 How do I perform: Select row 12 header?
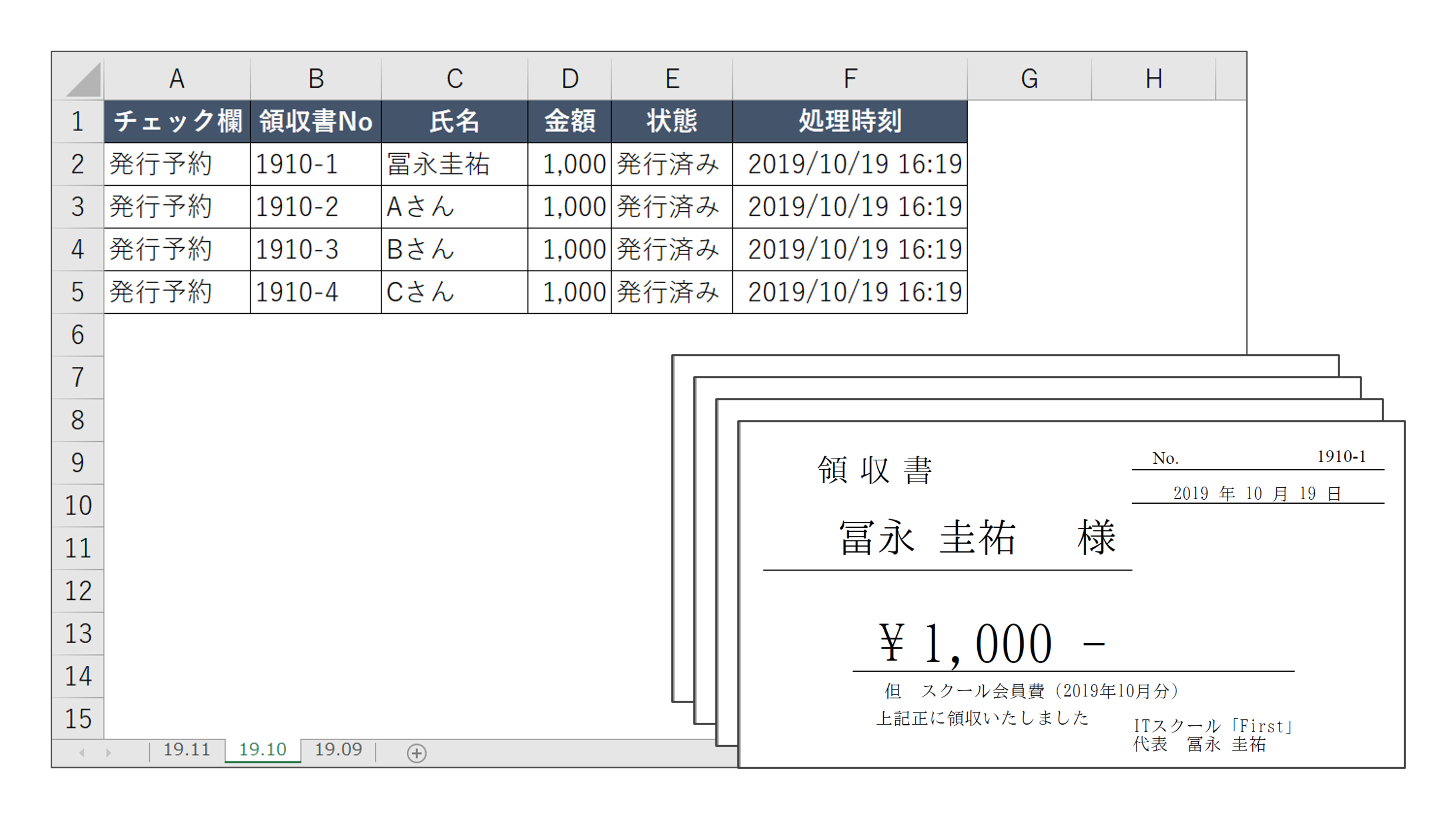click(x=78, y=591)
